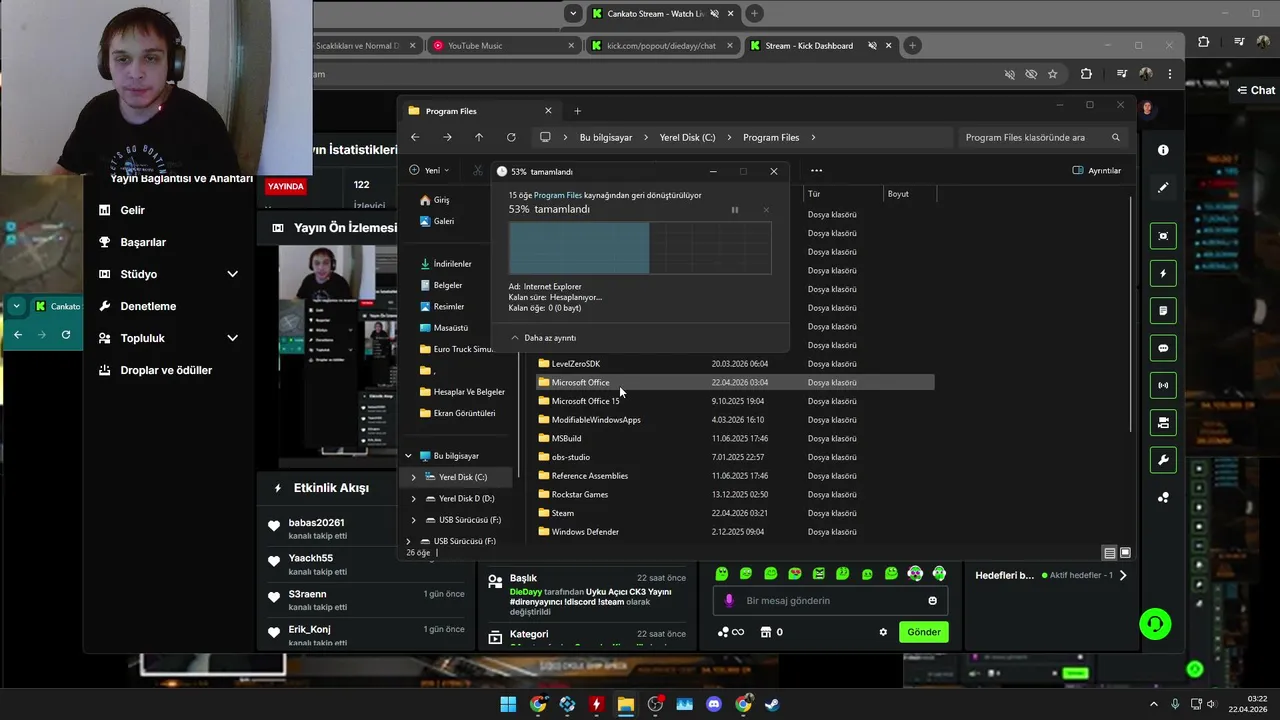Open emoji picker in chat input
The image size is (1280, 720).
point(932,601)
